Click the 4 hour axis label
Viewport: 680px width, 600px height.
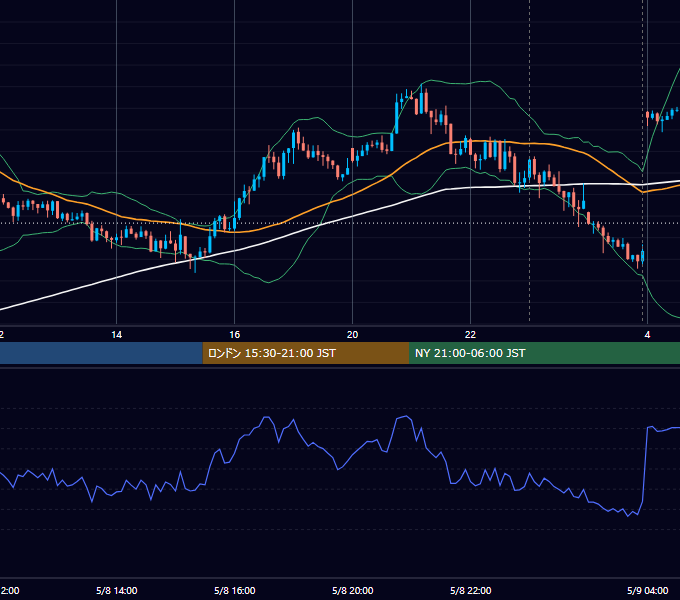coord(647,335)
